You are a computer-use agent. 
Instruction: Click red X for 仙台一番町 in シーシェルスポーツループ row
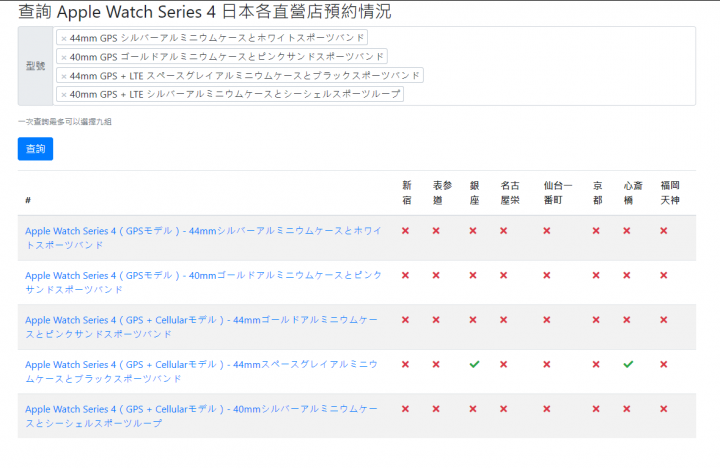click(x=546, y=409)
